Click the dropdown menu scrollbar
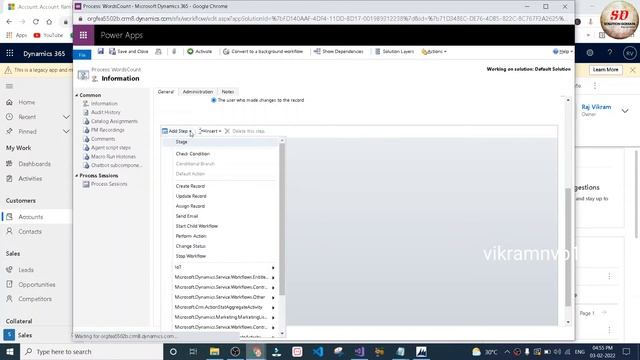 tap(282, 218)
